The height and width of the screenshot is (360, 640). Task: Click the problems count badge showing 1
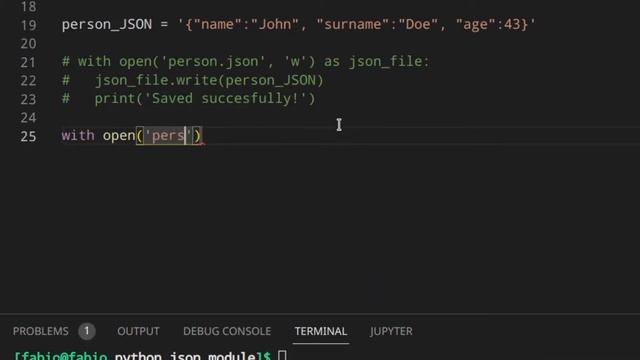coord(87,331)
